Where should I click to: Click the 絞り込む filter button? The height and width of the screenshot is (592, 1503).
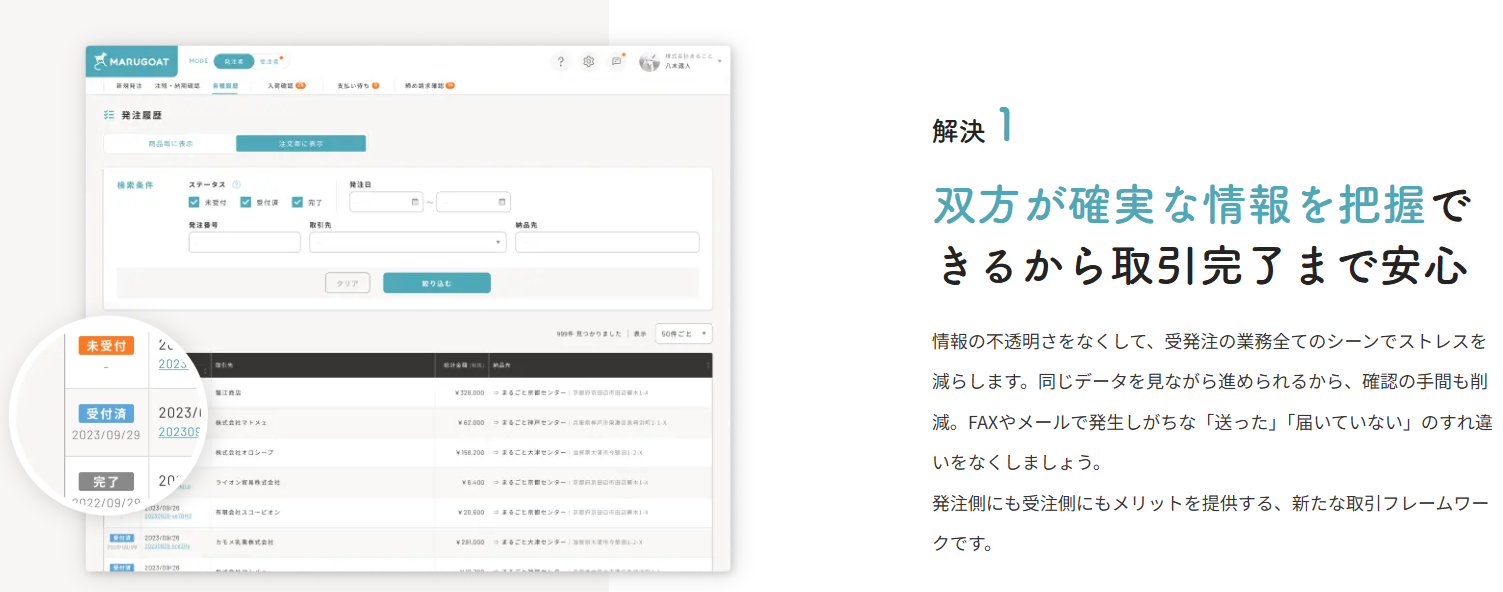coord(437,283)
